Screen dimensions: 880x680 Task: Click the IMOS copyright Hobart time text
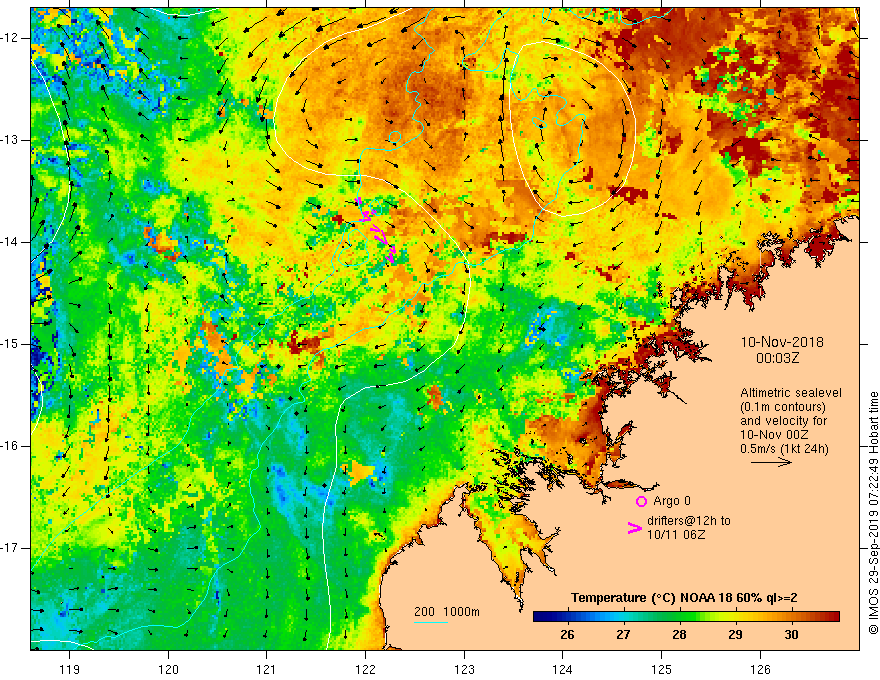coord(873,513)
